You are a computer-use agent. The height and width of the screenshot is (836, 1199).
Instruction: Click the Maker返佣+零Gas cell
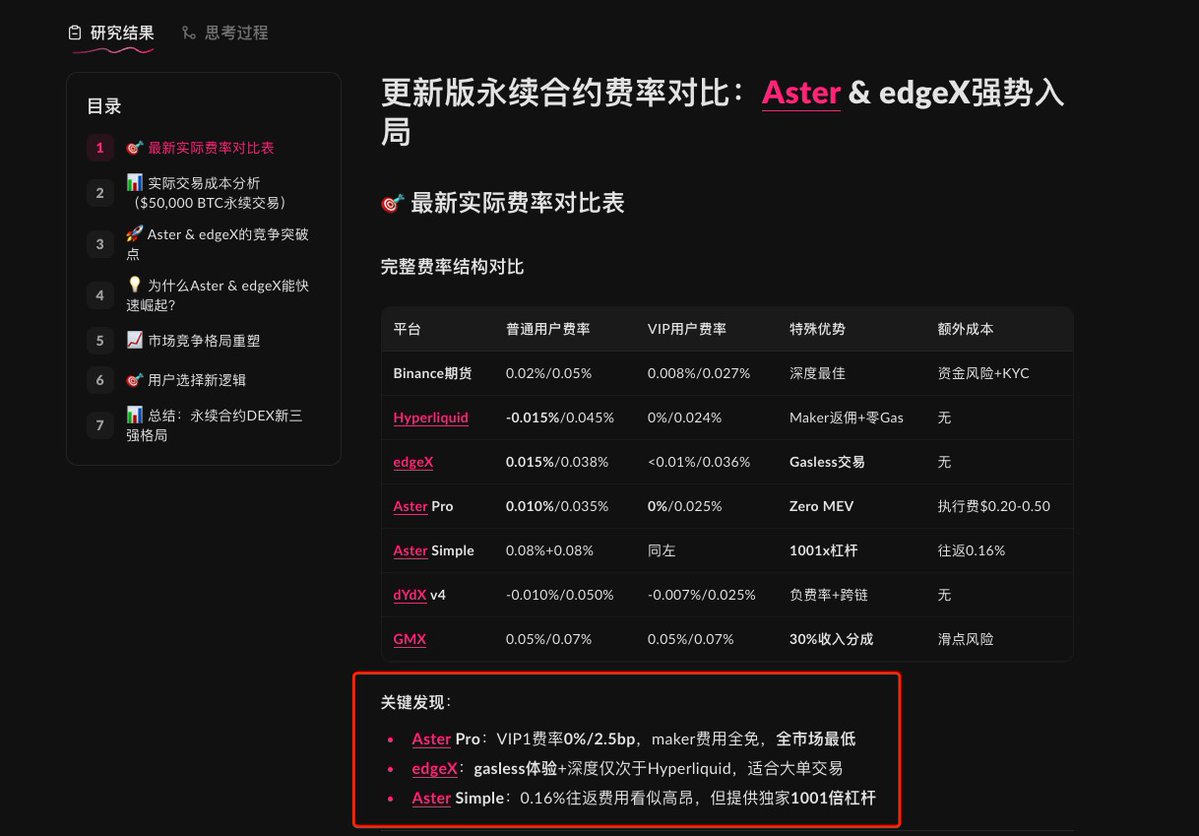(846, 418)
